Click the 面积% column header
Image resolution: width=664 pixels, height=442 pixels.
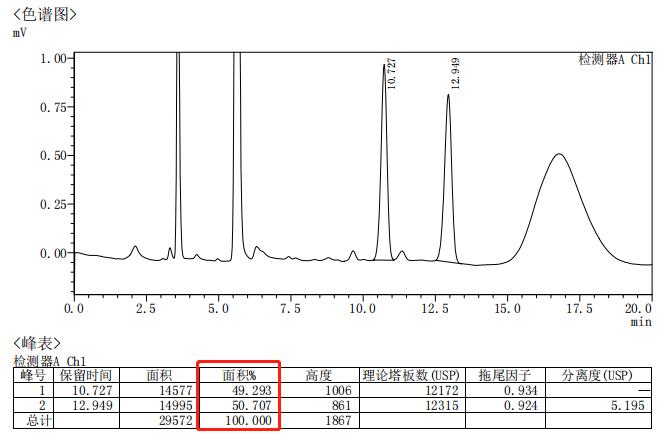pos(239,375)
